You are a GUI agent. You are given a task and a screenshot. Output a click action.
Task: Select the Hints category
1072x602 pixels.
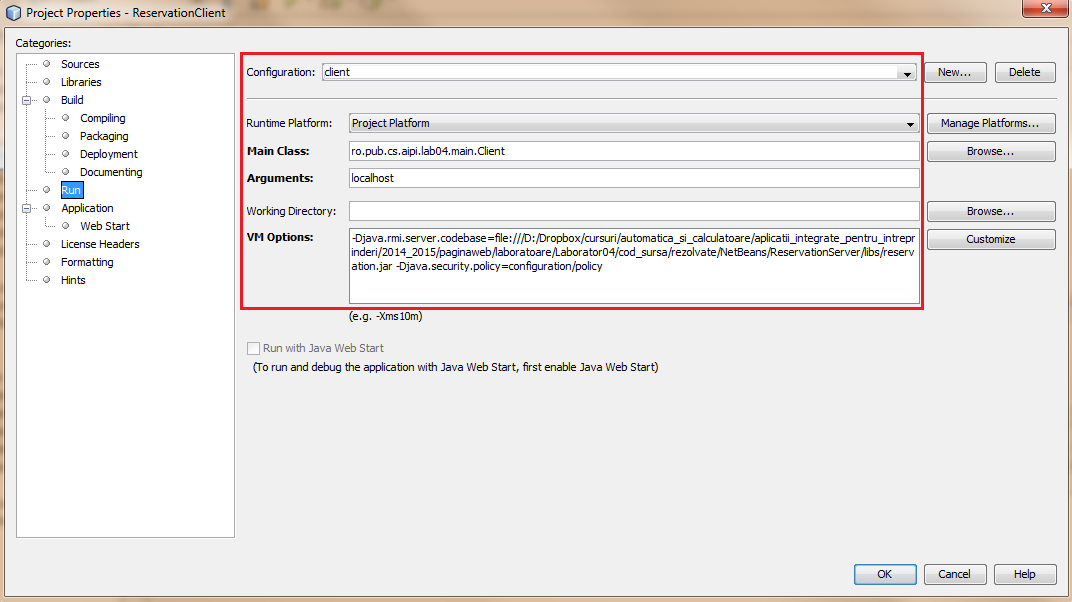[72, 280]
